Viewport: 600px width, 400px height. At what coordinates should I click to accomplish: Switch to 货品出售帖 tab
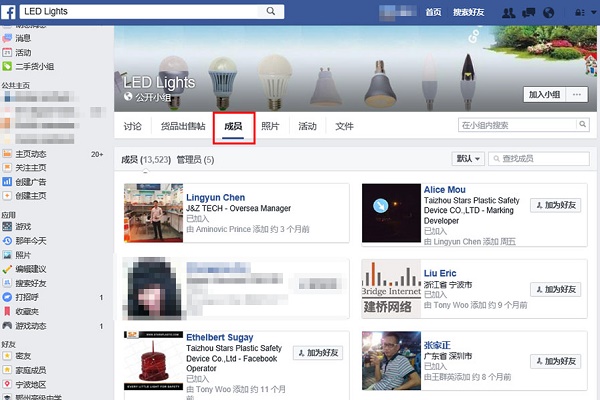[183, 126]
